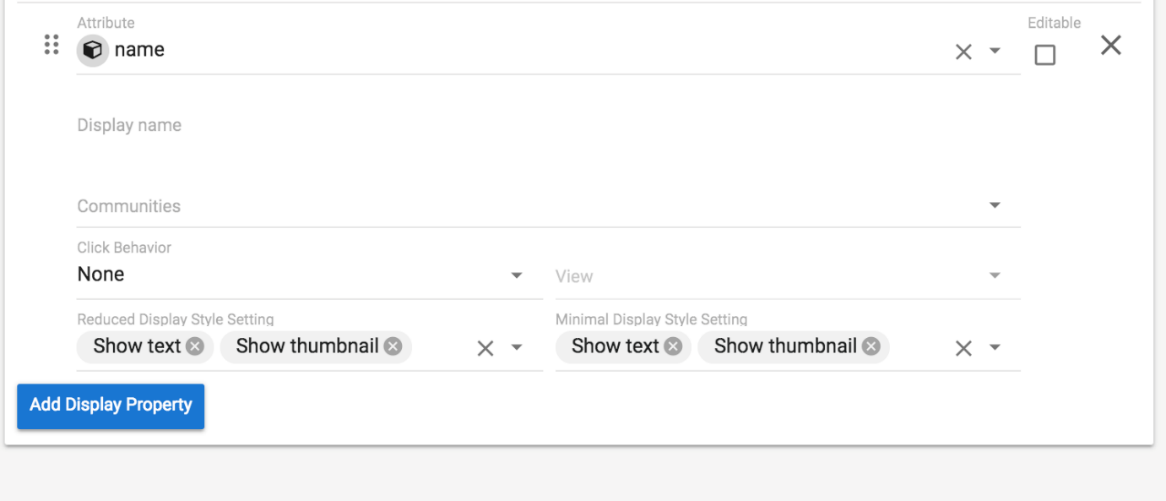Image resolution: width=1166 pixels, height=501 pixels.
Task: Open the Click Behavior dropdown
Action: coord(517,275)
